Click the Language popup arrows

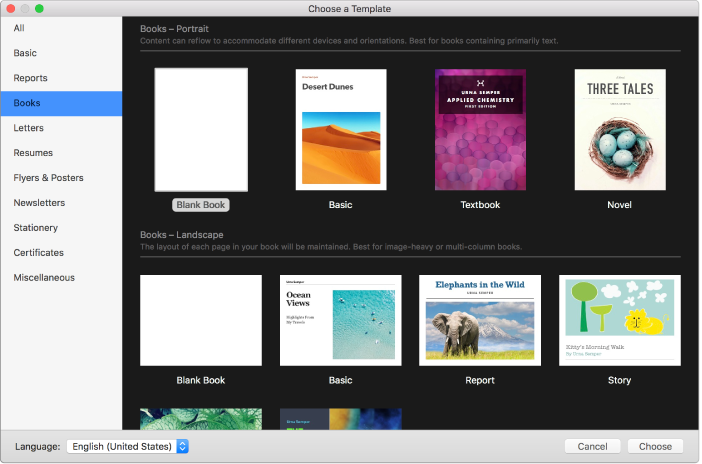click(182, 447)
